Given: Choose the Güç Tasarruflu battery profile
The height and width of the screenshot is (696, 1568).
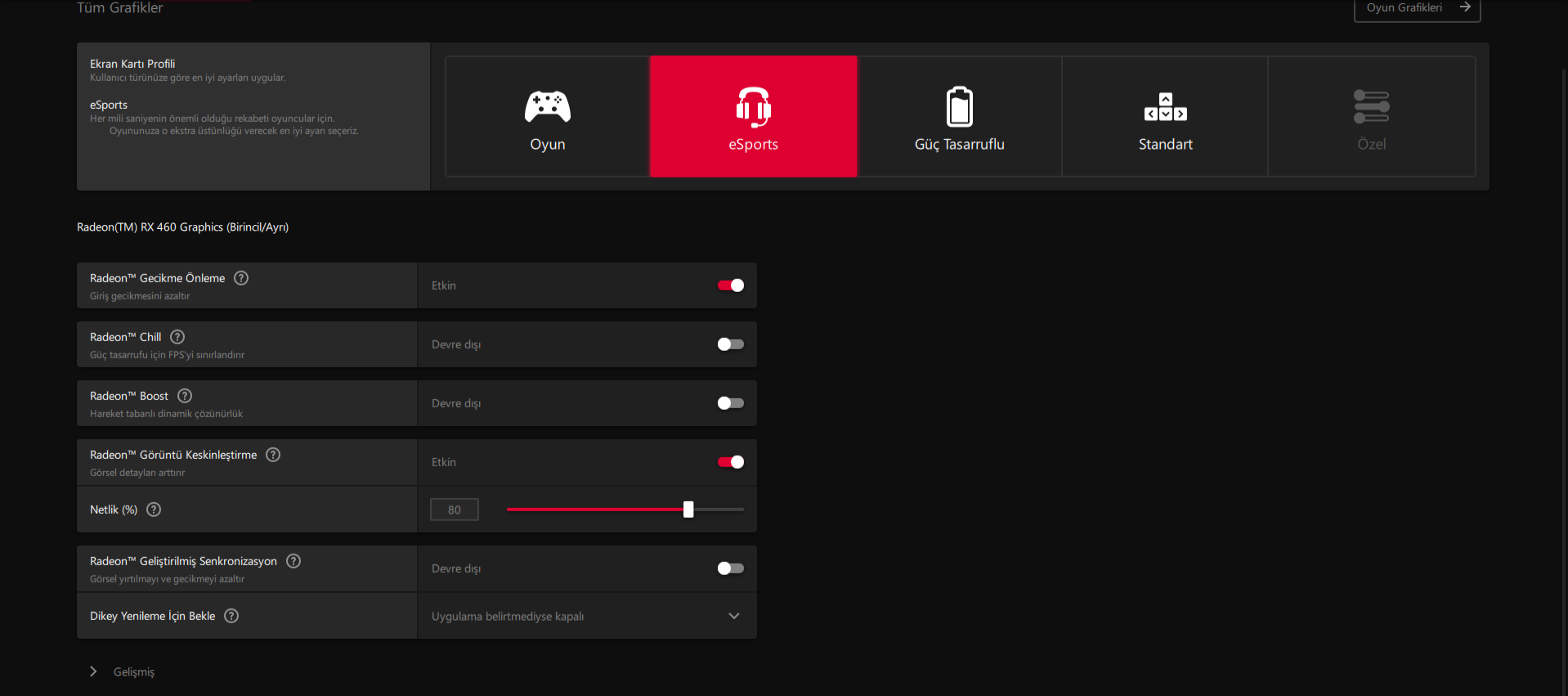Looking at the screenshot, I should click(x=959, y=116).
